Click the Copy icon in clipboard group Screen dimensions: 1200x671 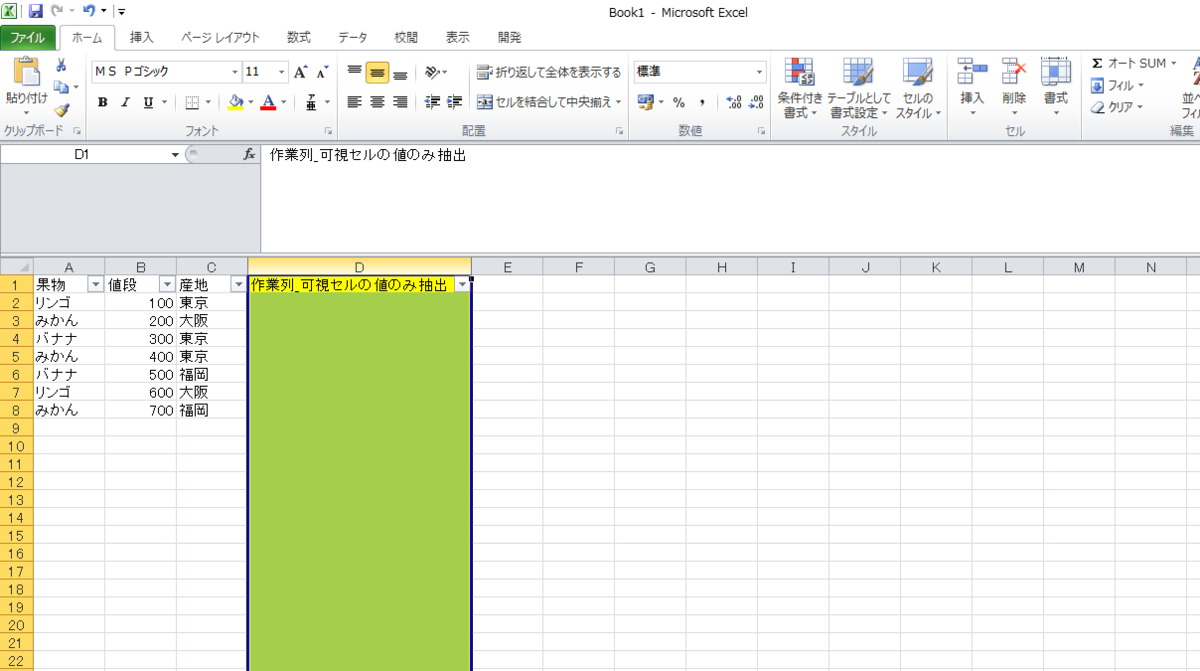(60, 88)
